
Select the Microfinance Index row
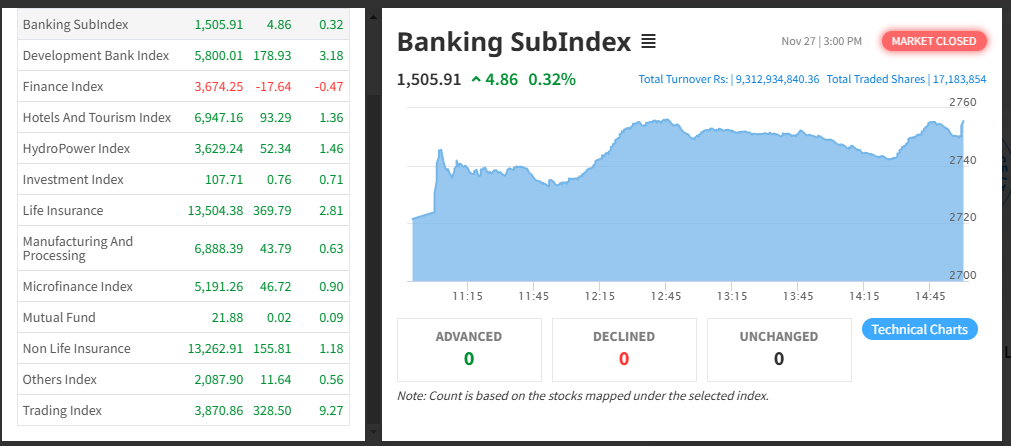click(x=183, y=286)
